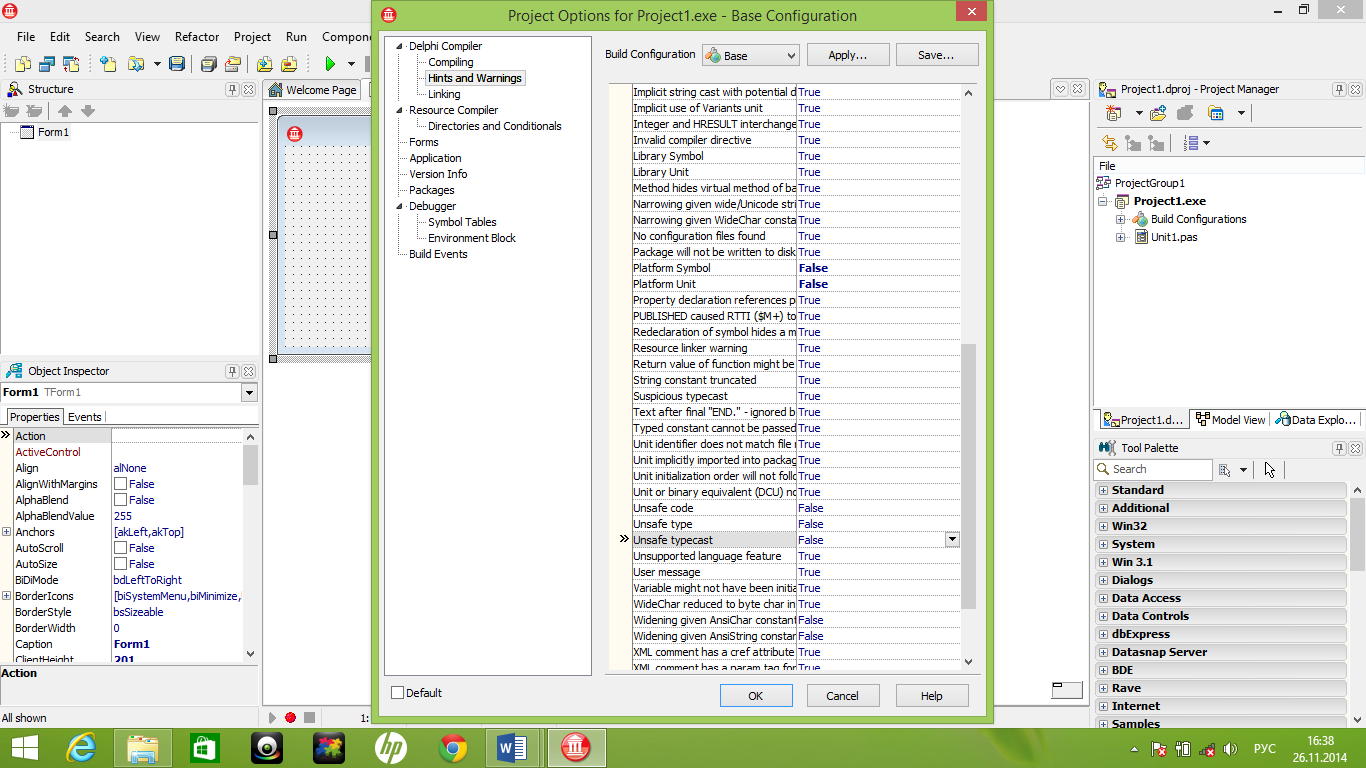Open Microsoft Word from taskbar
Viewport: 1366px width, 768px height.
[512, 747]
